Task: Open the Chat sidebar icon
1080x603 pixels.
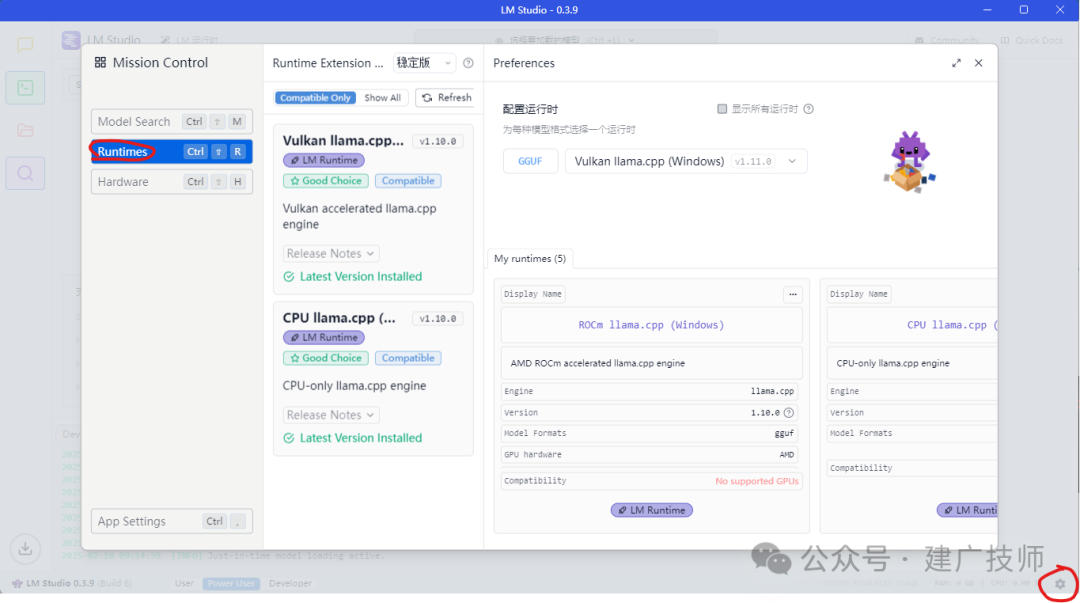Action: (25, 45)
